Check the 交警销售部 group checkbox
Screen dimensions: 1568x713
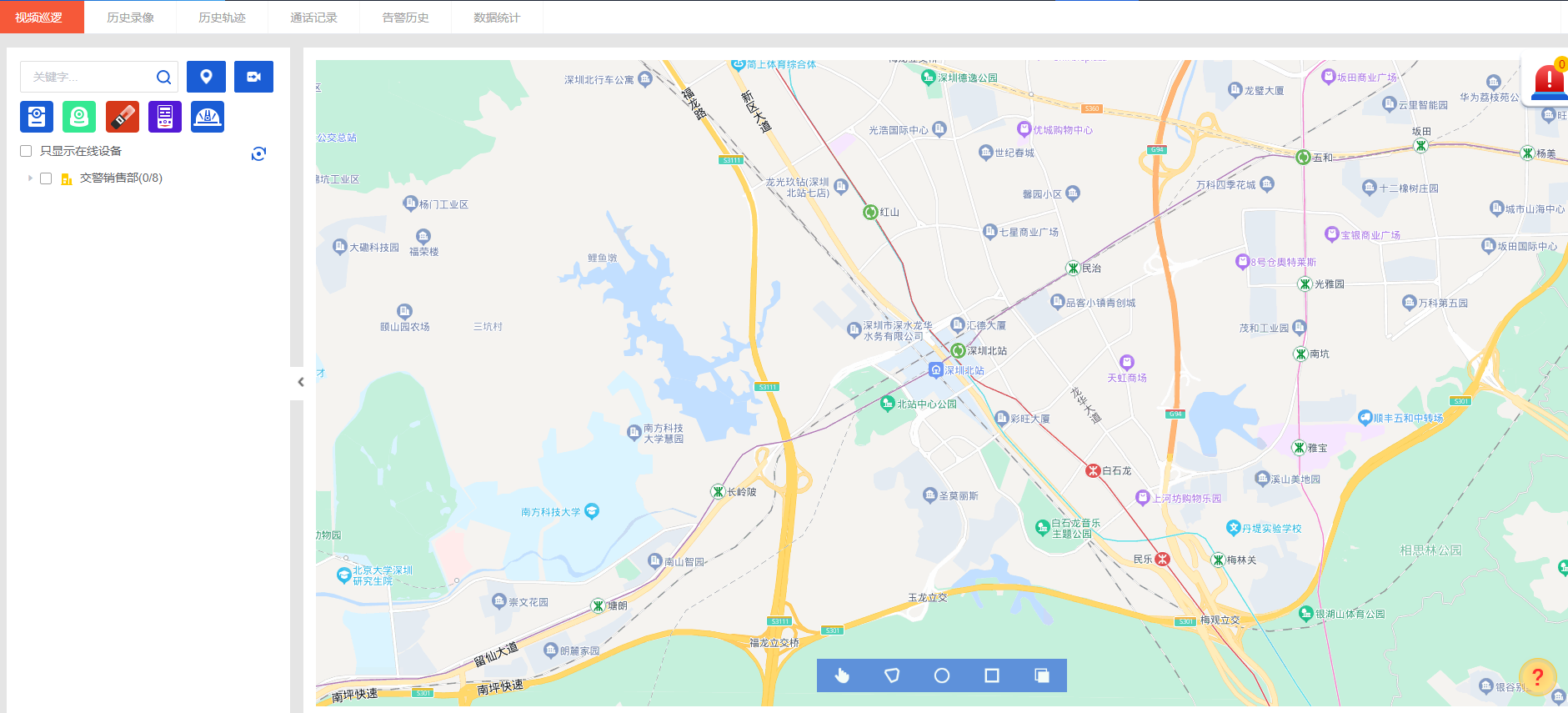tap(46, 178)
